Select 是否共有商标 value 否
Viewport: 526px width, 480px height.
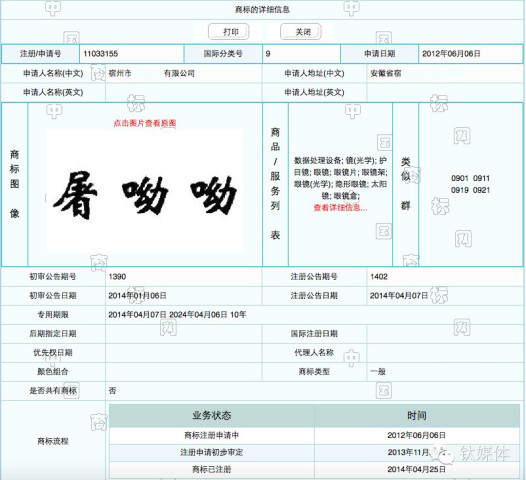(112, 390)
